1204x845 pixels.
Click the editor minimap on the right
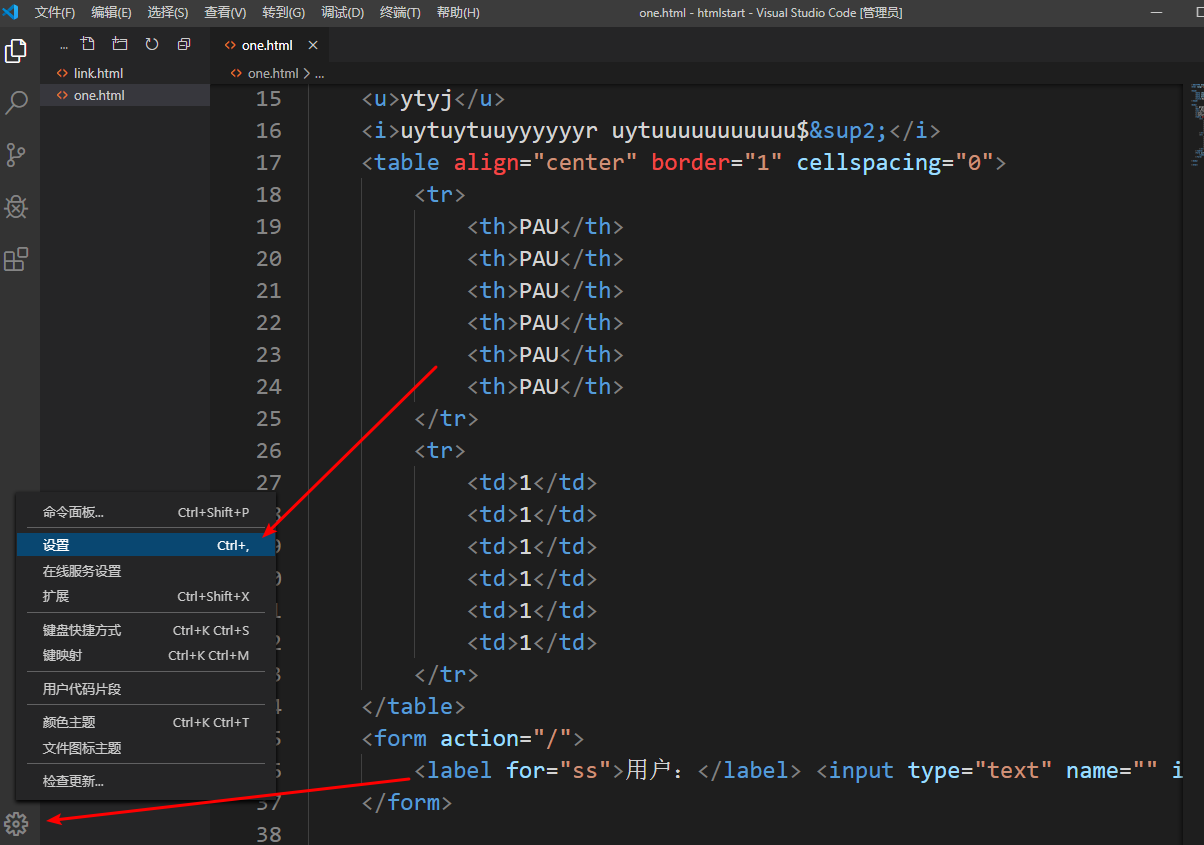click(x=1197, y=125)
